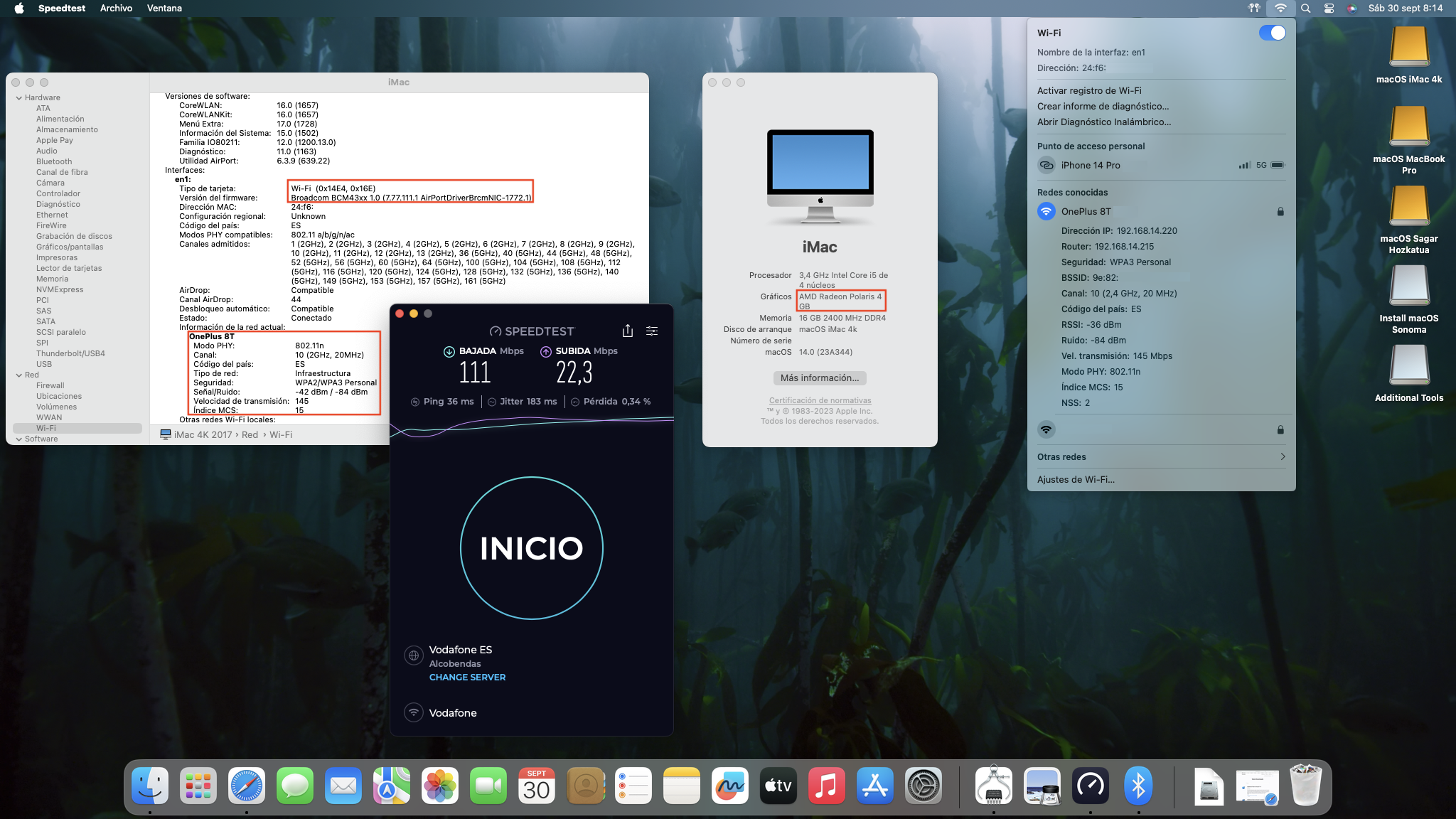Open the Trash in the dock
The height and width of the screenshot is (819, 1456).
(x=1306, y=786)
